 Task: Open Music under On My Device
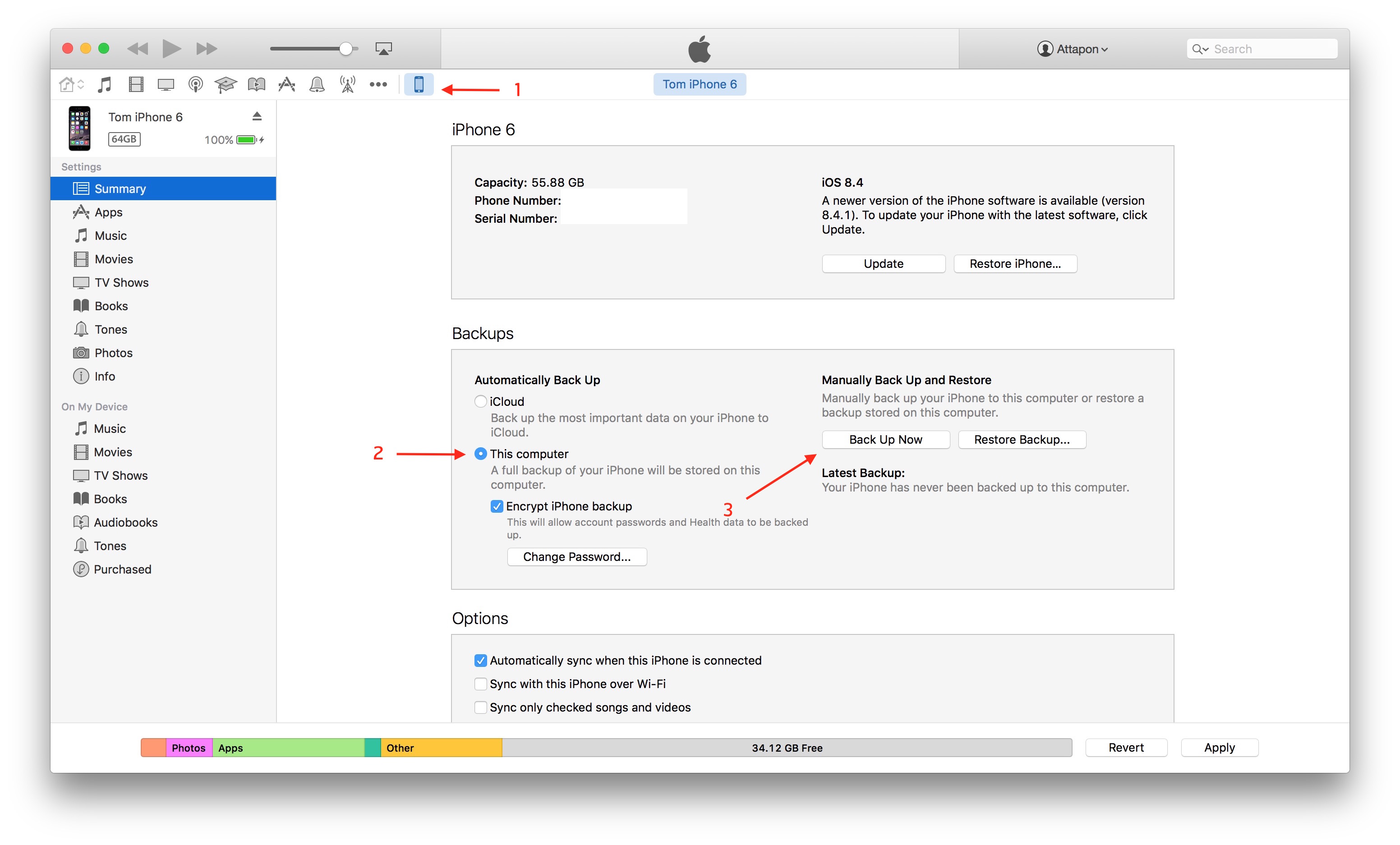coord(163,429)
